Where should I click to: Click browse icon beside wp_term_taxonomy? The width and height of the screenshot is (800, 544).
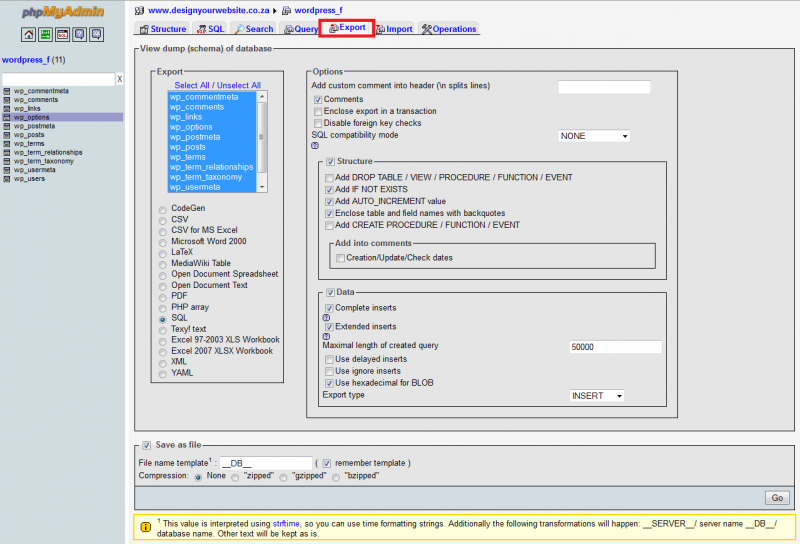click(7, 161)
